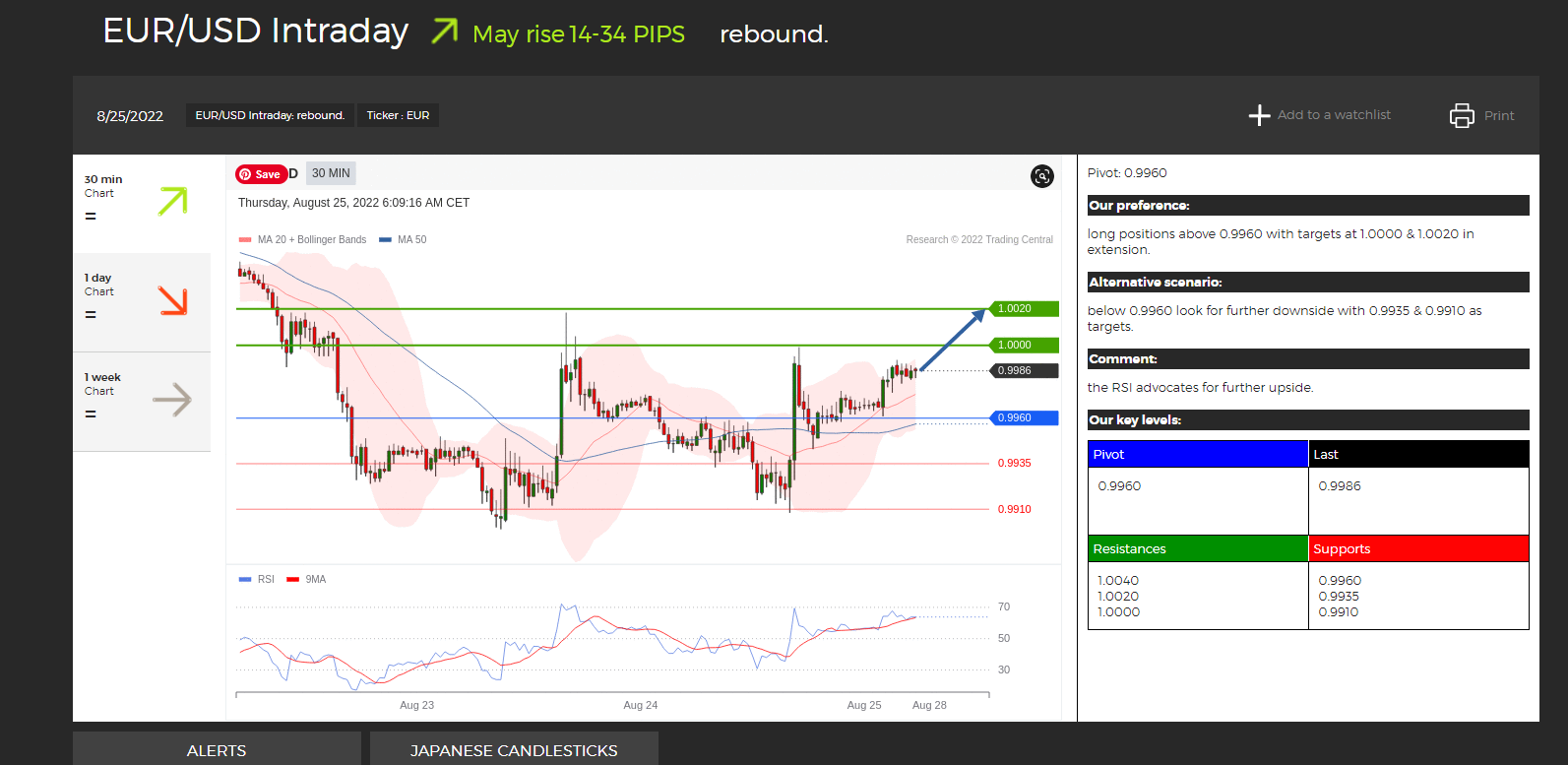Click Add to a watchlist link
This screenshot has width=1568, height=765.
(x=1334, y=115)
